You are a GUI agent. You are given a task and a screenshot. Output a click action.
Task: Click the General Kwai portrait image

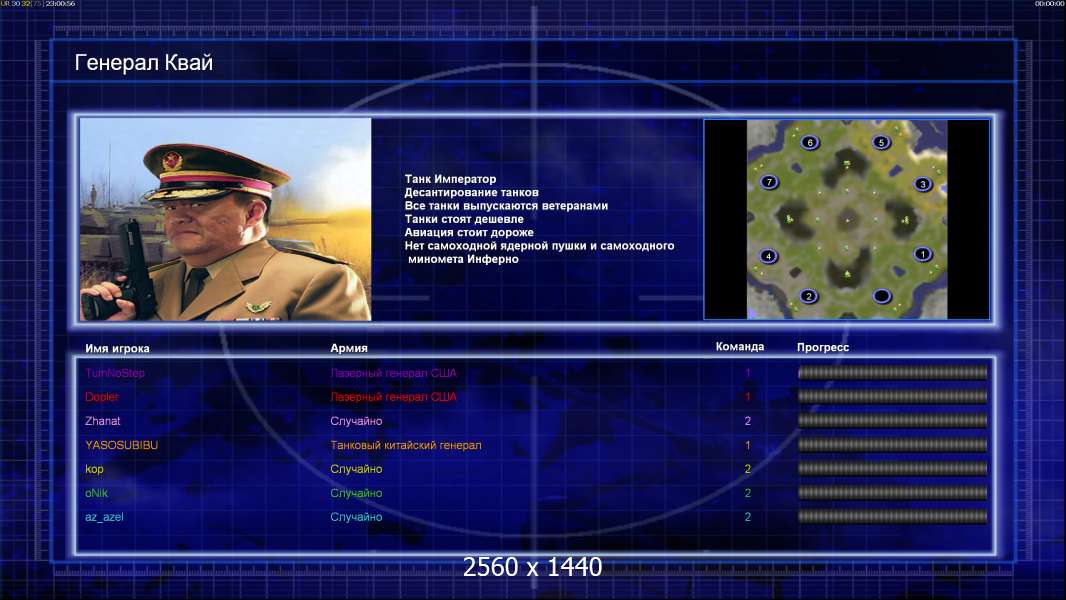pos(226,219)
